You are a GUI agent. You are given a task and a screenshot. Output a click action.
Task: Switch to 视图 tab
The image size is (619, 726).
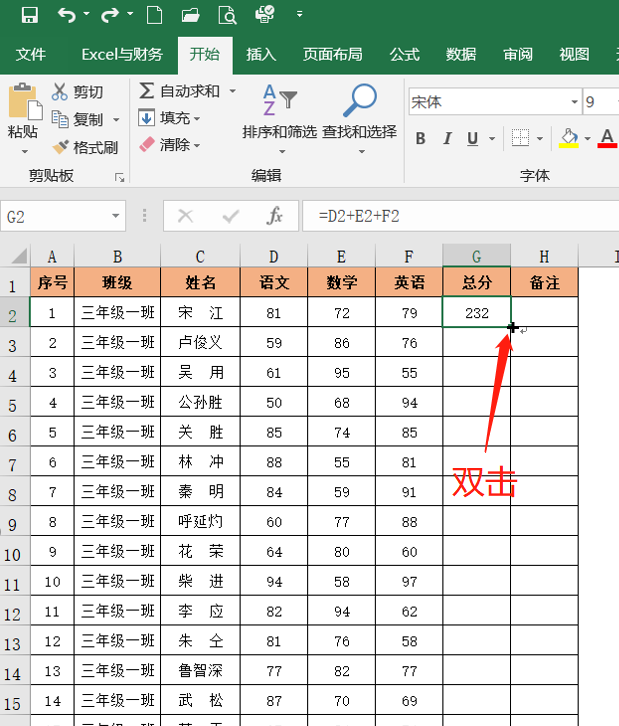coord(575,55)
